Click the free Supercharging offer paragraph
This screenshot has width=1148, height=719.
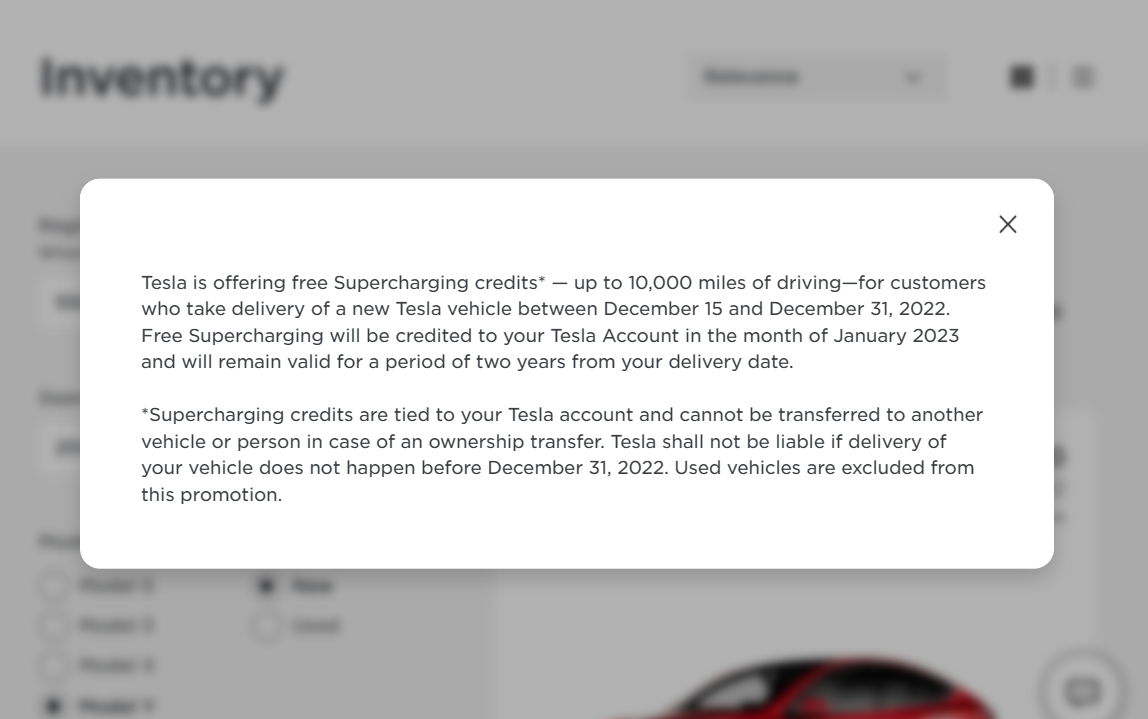[563, 322]
